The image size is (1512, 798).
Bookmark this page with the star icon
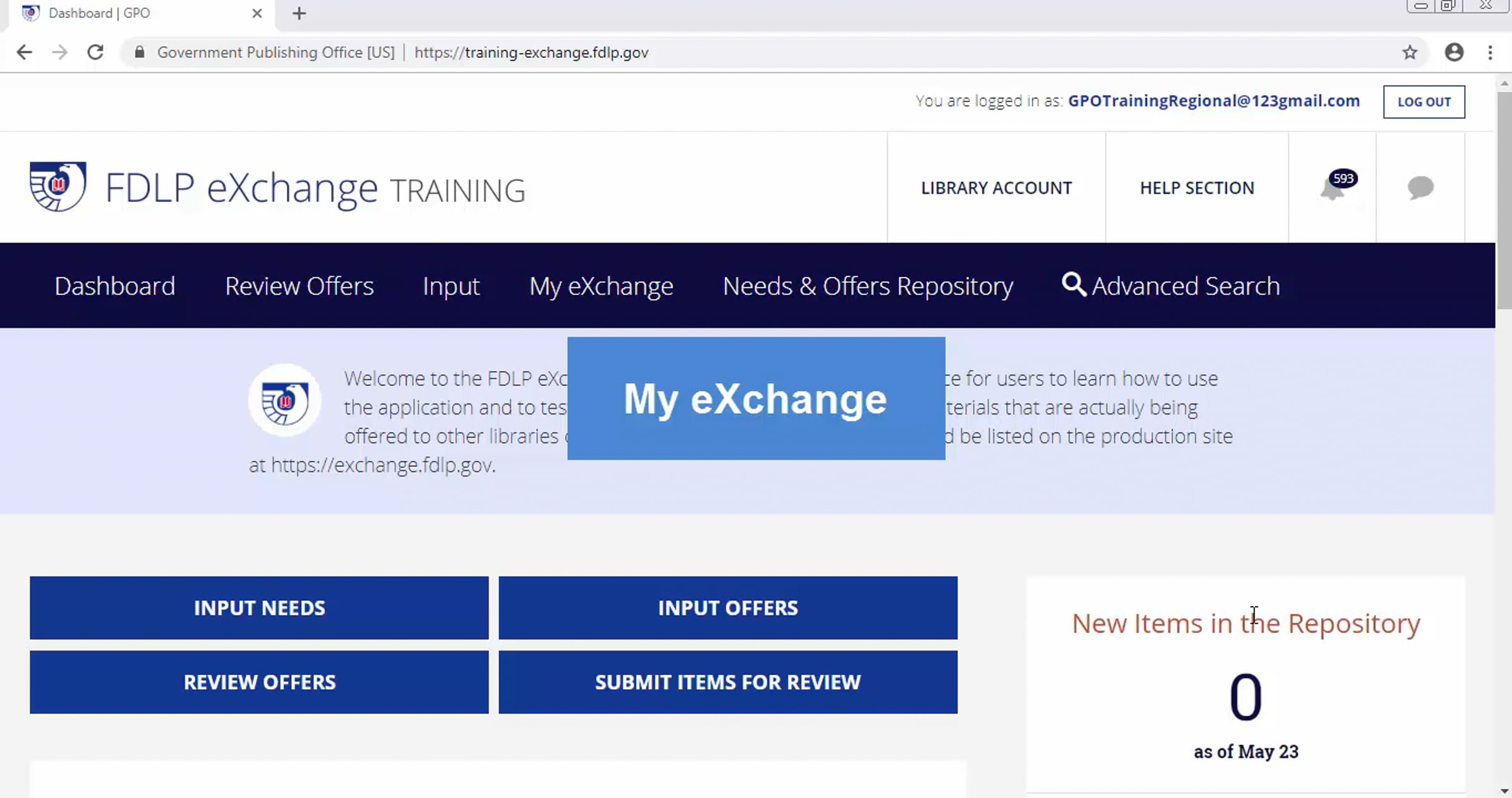coord(1410,52)
